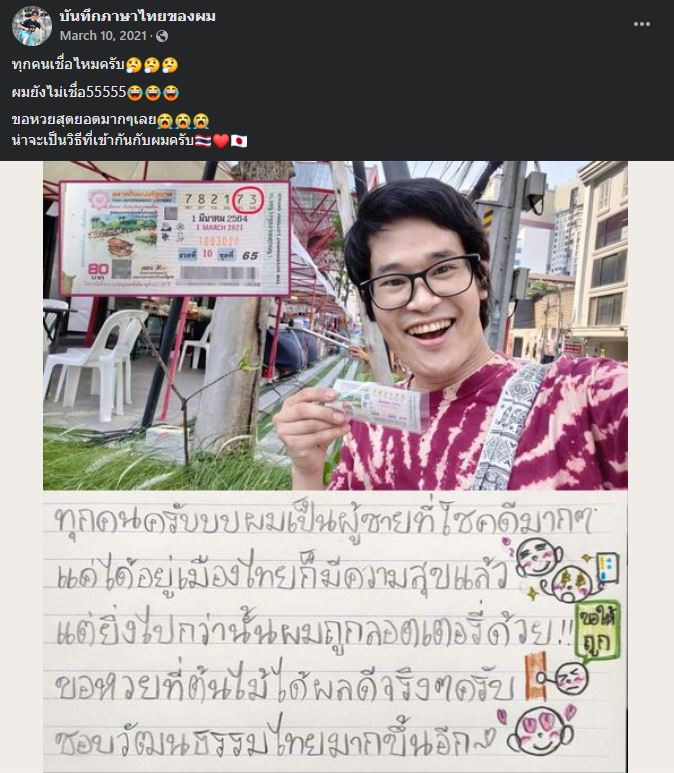Click the first laughing tears emoji
The height and width of the screenshot is (773, 674).
(135, 92)
